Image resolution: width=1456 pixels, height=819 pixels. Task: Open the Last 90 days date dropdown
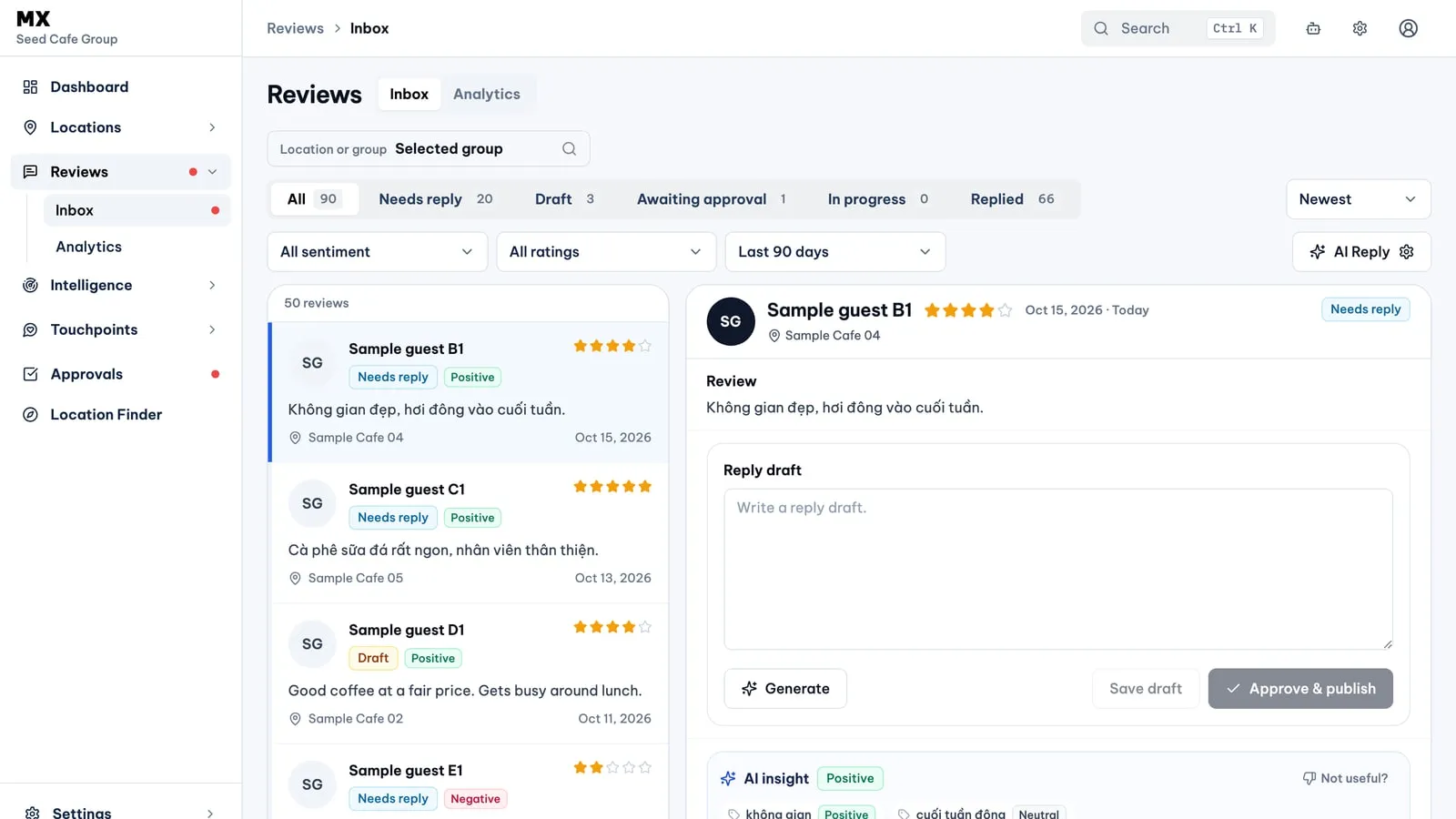tap(834, 252)
